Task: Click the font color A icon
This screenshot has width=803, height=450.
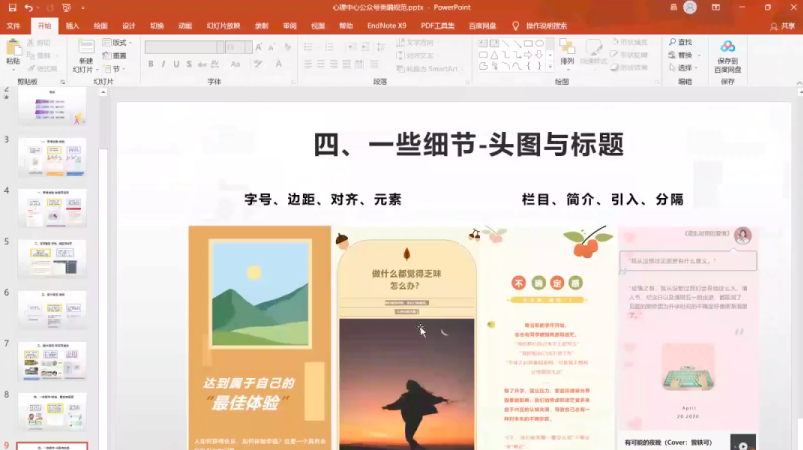Action: tap(279, 64)
